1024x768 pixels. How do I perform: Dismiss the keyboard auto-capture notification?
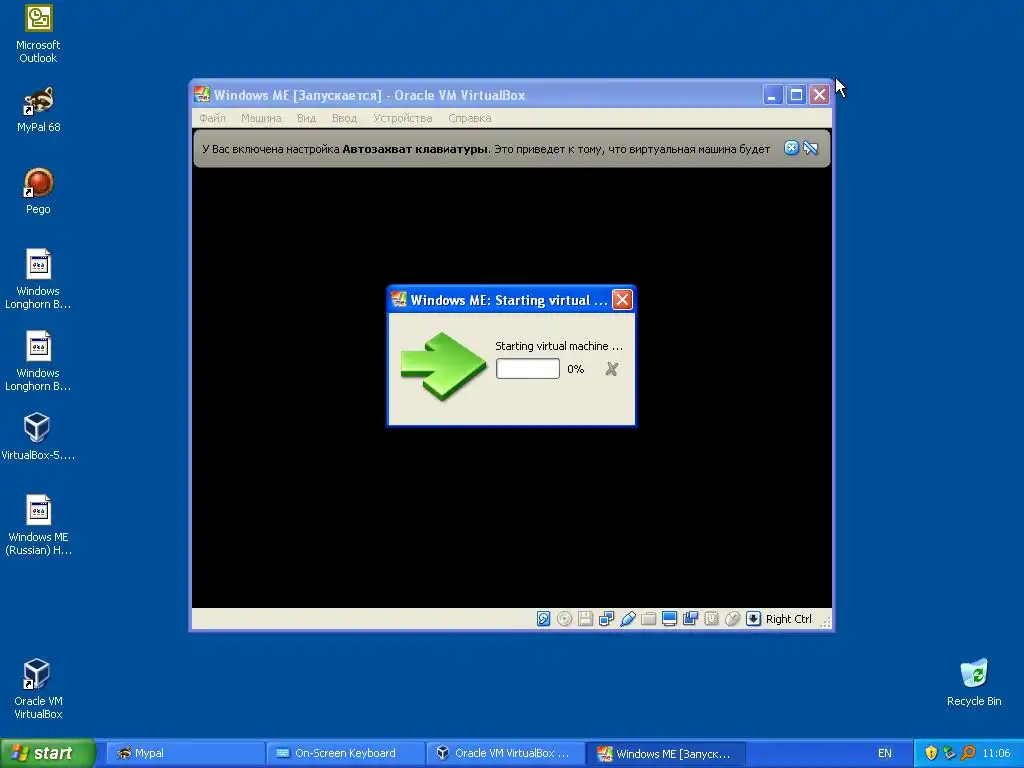(x=791, y=148)
